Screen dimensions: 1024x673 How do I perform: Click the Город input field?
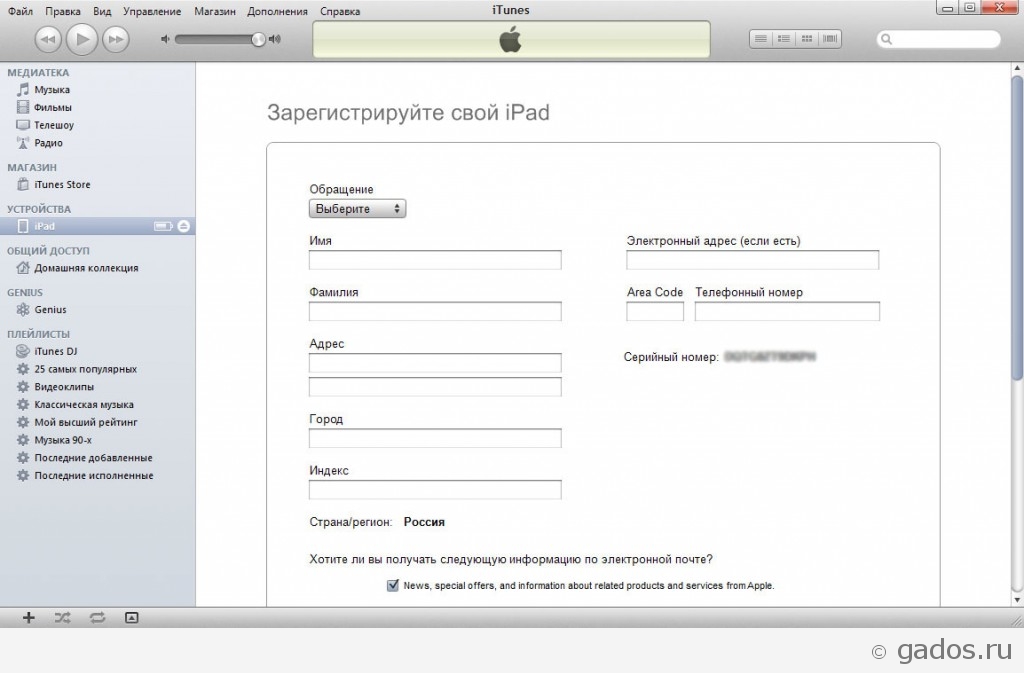click(x=435, y=438)
